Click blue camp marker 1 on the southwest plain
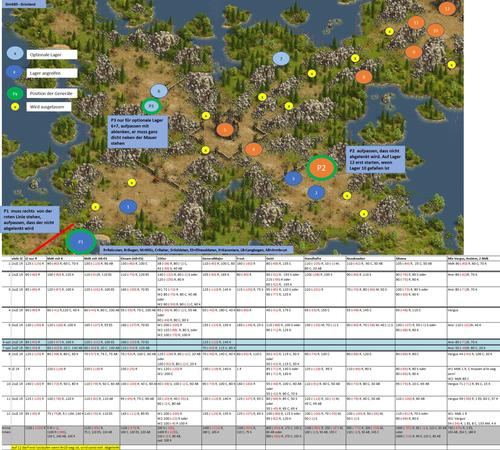500x450 pixels. click(x=128, y=207)
